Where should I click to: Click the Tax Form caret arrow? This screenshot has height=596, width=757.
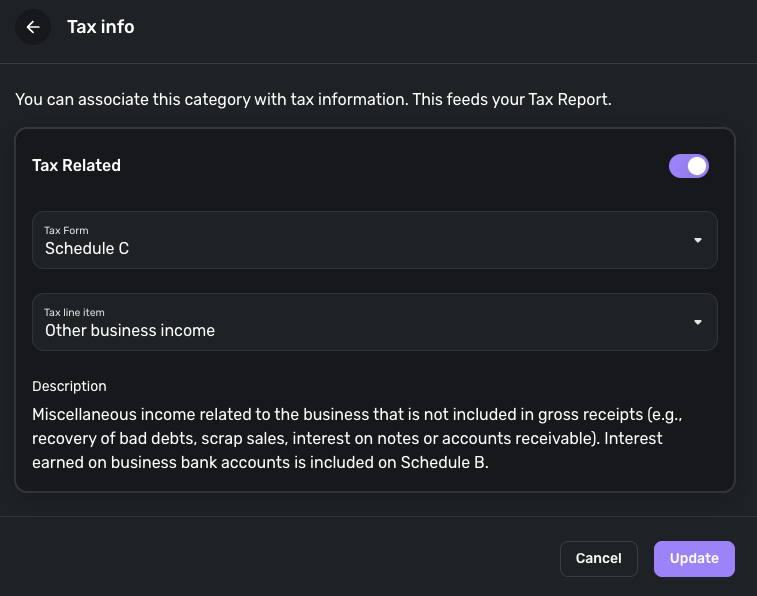698,240
